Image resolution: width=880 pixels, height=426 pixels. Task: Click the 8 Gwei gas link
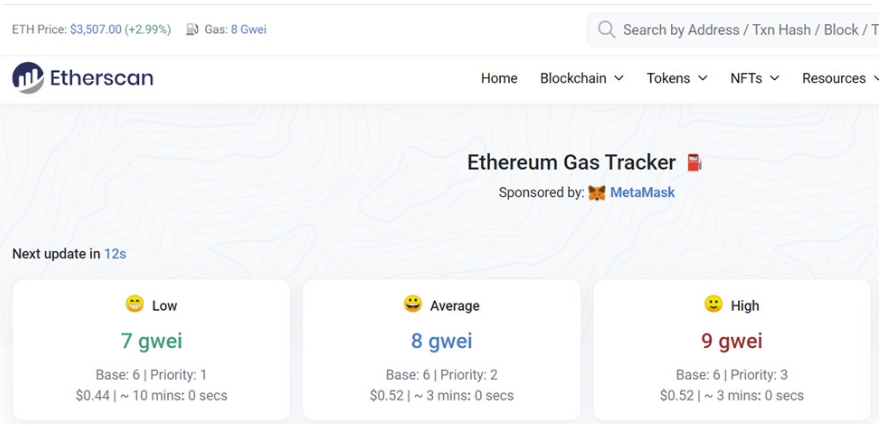tap(249, 29)
